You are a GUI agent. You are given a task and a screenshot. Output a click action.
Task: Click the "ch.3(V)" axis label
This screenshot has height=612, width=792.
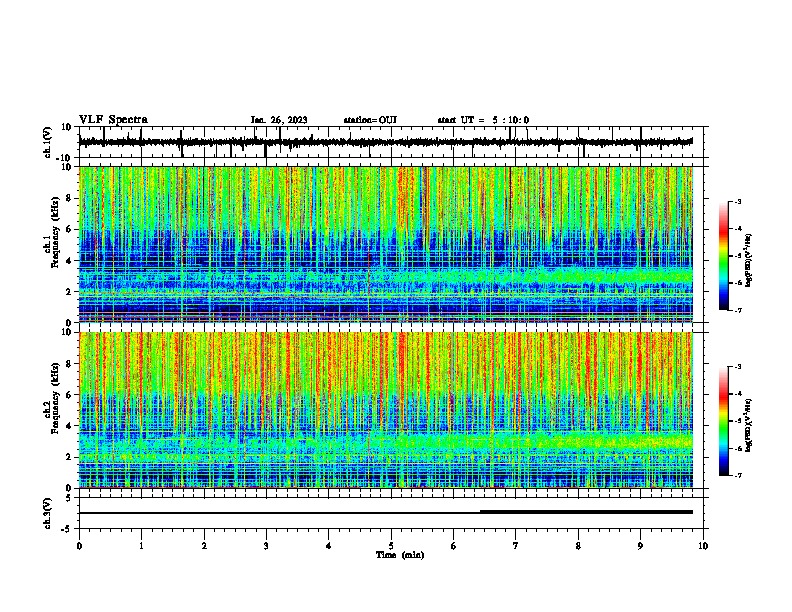[48, 513]
